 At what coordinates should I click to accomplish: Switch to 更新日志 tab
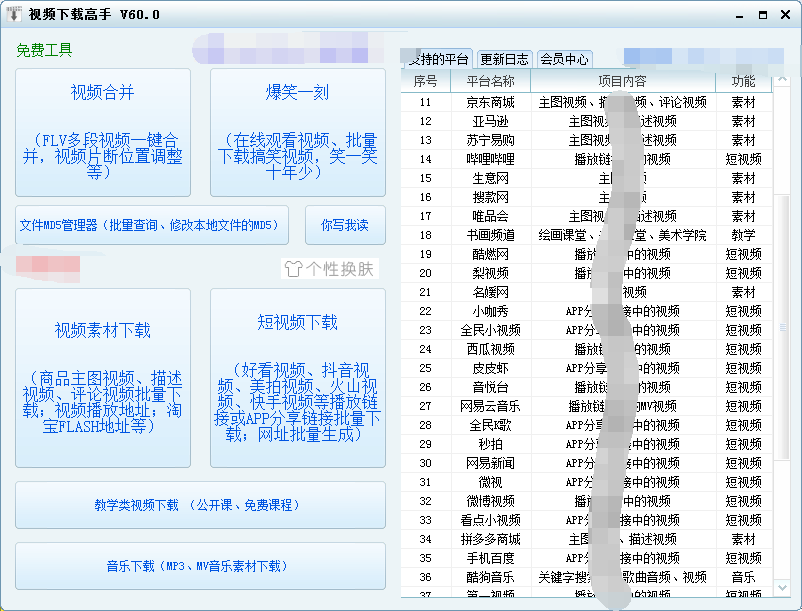tap(504, 59)
